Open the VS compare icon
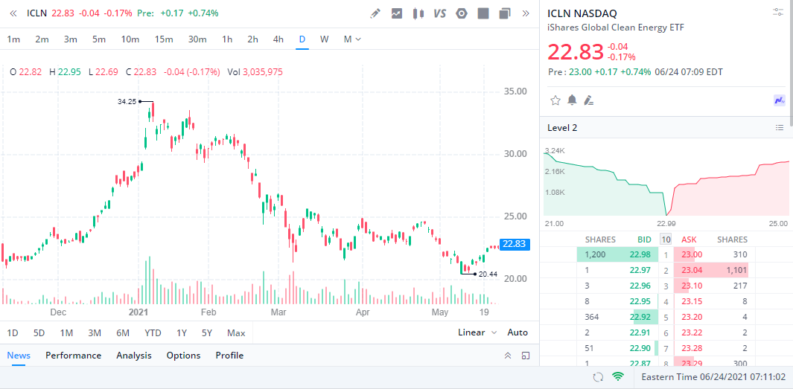This screenshot has height=389, width=793. click(439, 14)
